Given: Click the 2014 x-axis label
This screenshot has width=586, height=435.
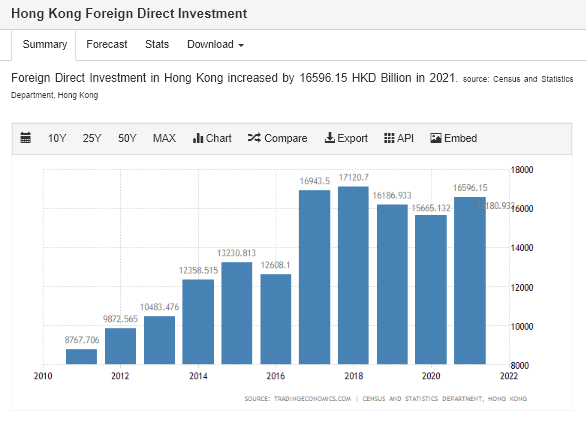Looking at the screenshot, I should point(198,376).
